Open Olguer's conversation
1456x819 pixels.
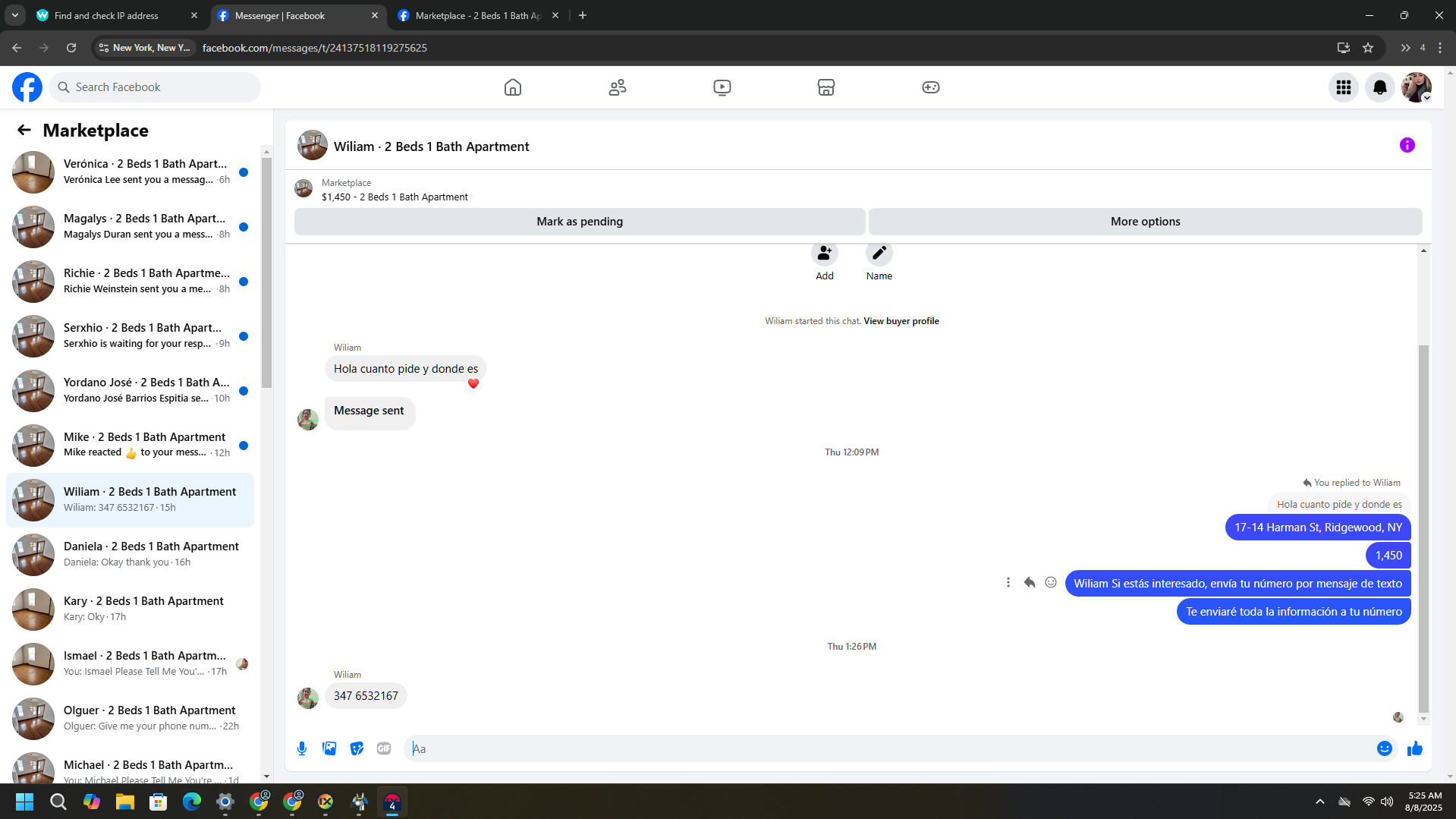(131, 719)
